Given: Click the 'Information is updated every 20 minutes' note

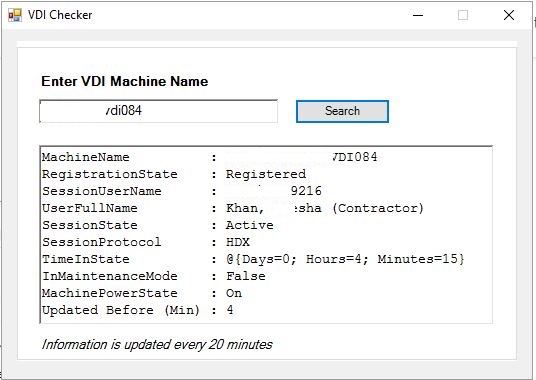Looking at the screenshot, I should (x=157, y=344).
